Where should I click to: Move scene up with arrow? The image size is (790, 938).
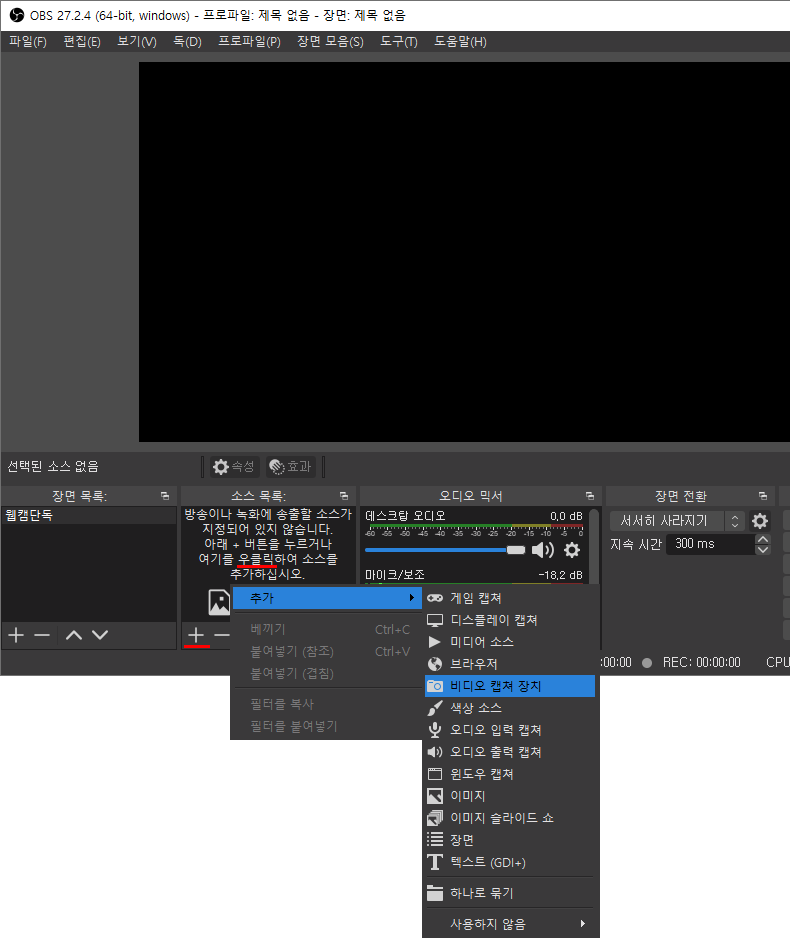74,635
